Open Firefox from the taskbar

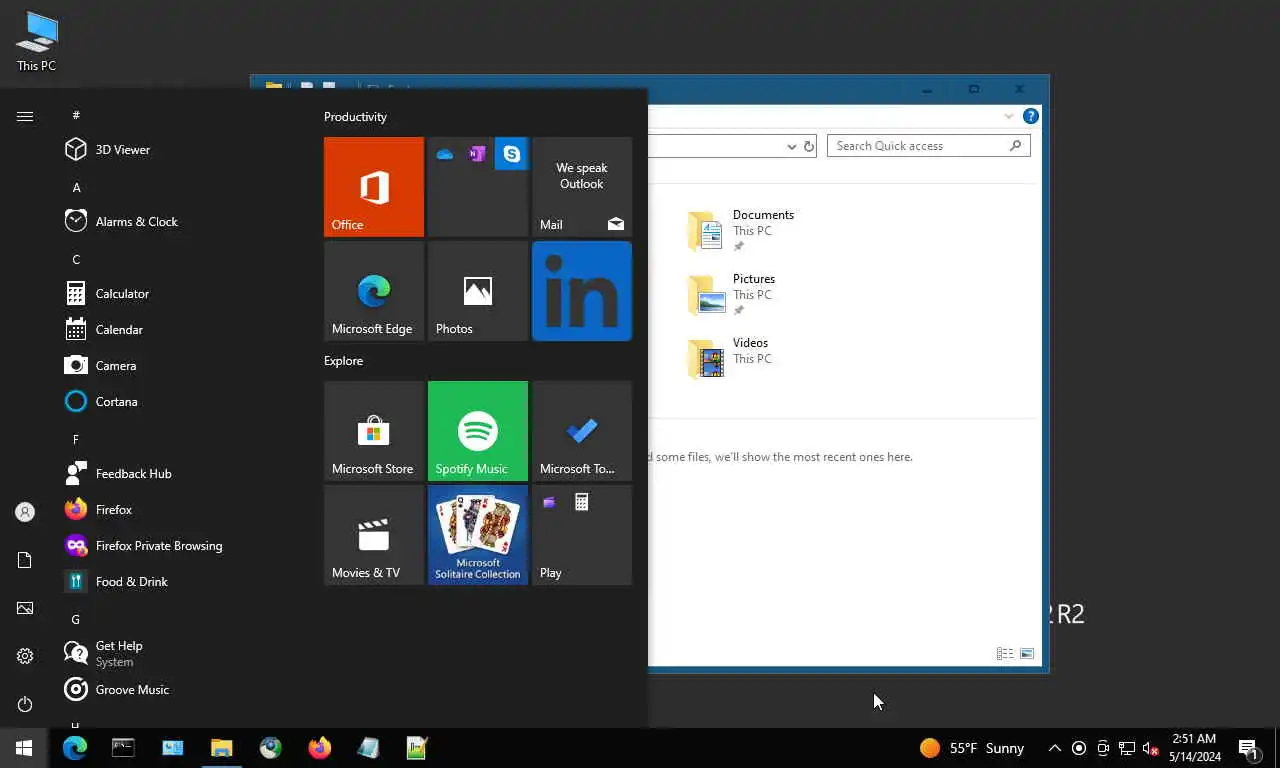click(320, 748)
